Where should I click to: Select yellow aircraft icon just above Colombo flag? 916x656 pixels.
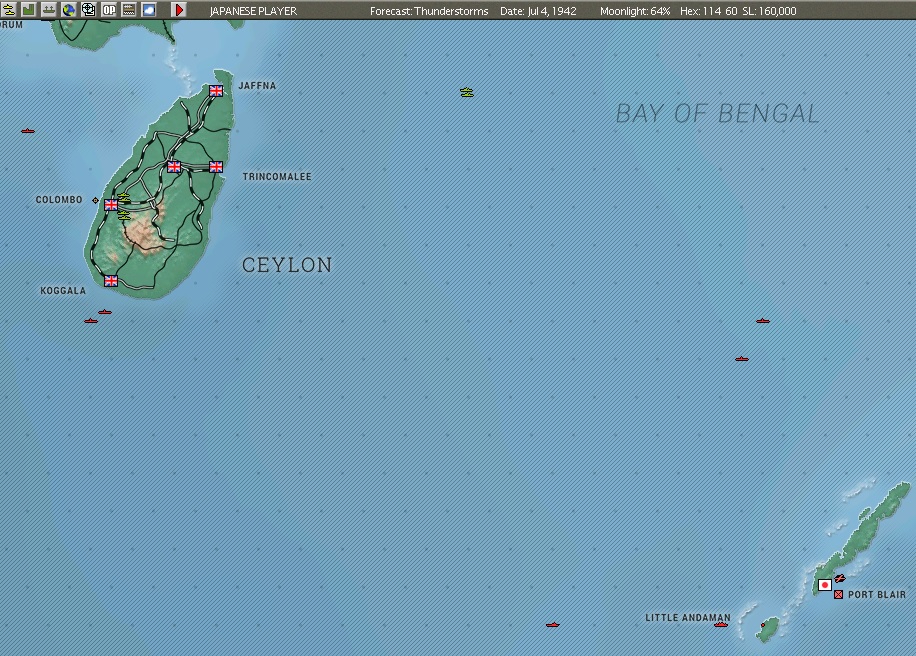point(123,196)
